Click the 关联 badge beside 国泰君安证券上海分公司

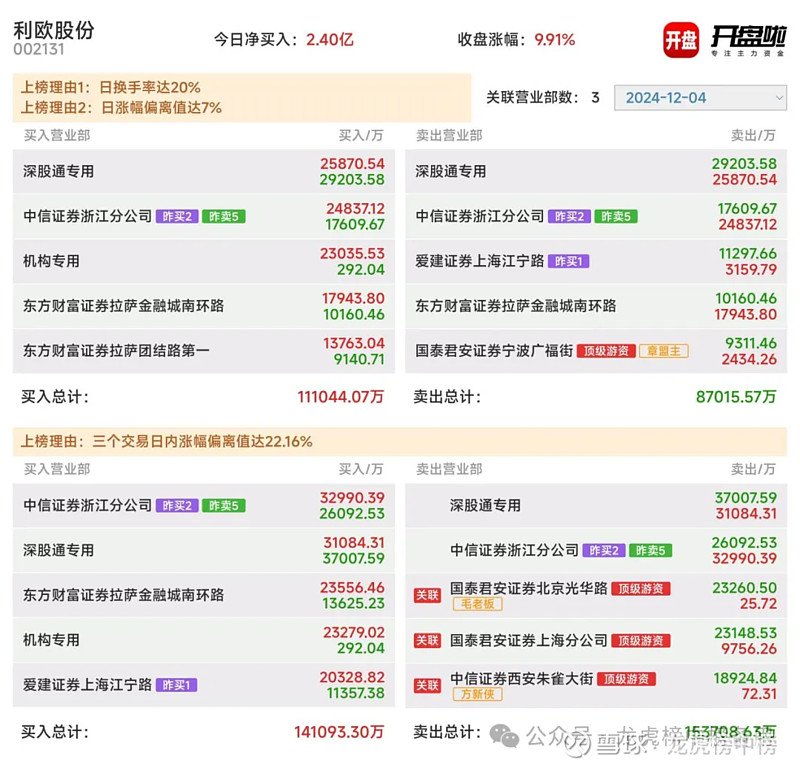(427, 640)
